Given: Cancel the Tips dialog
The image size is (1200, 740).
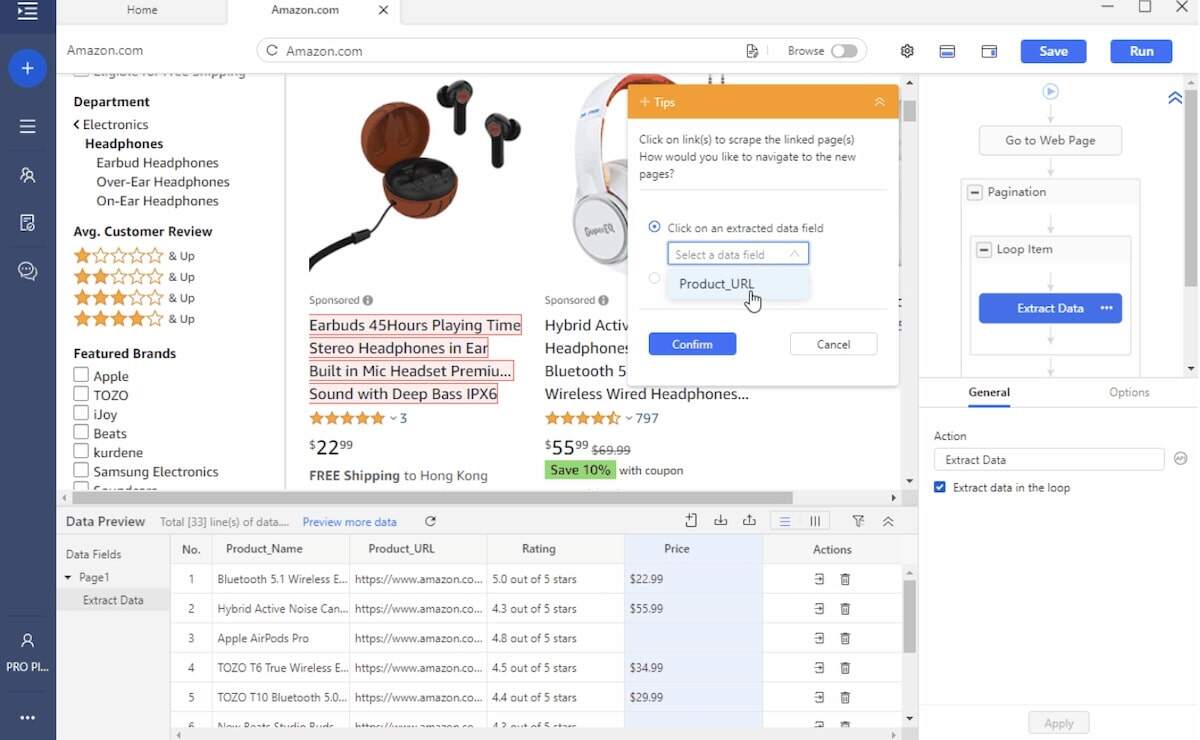Looking at the screenshot, I should [833, 344].
